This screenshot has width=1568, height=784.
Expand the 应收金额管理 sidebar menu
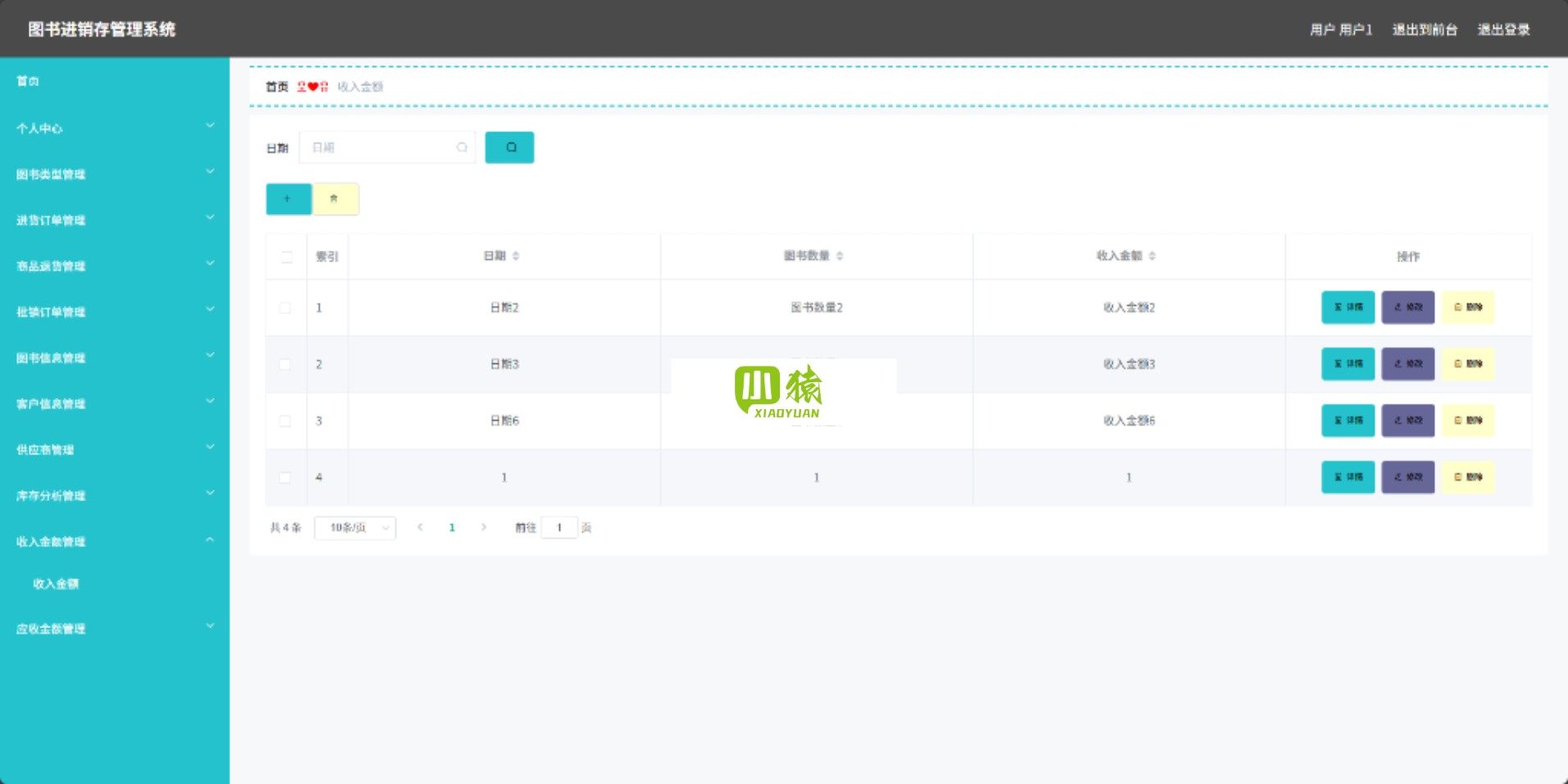[115, 629]
